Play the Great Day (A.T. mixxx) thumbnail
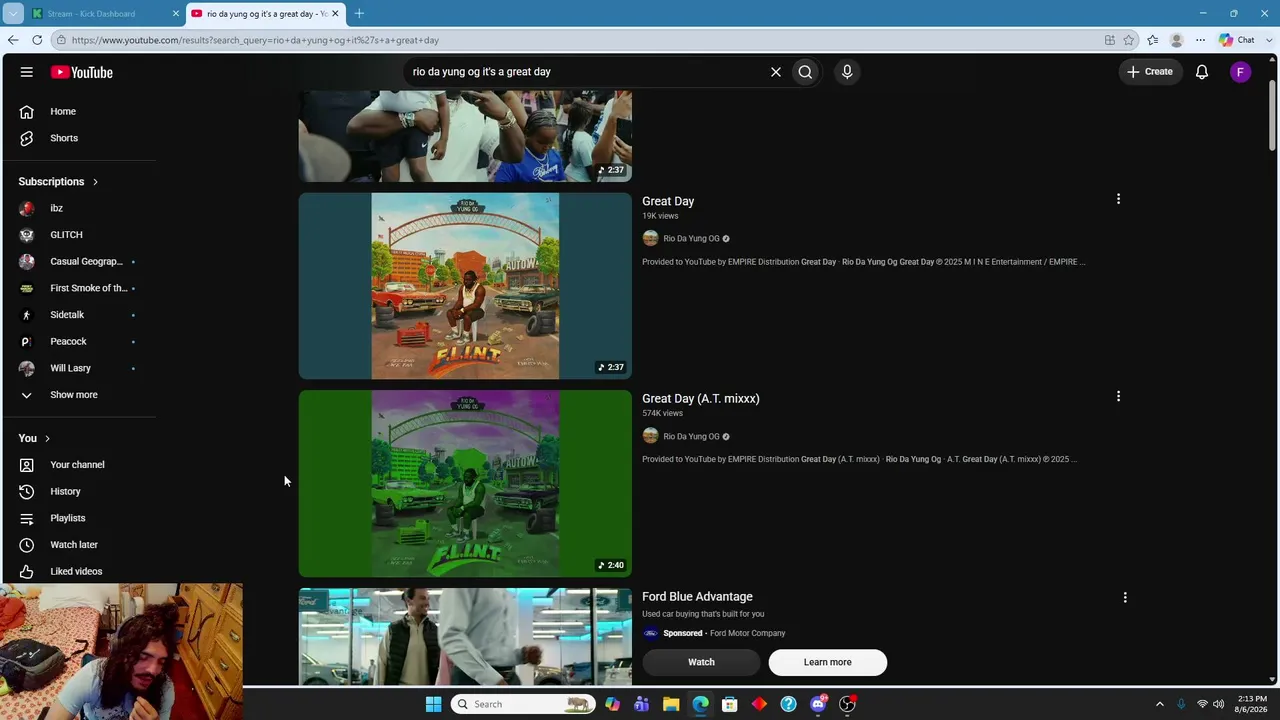Screen dimensions: 1280x720 (465, 484)
